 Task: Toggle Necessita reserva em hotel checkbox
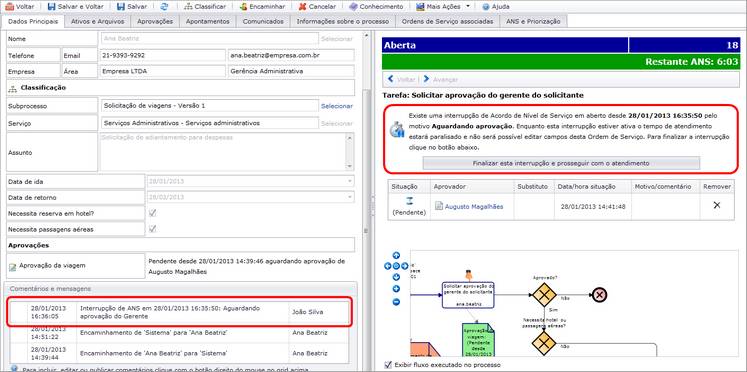pyautogui.click(x=152, y=213)
